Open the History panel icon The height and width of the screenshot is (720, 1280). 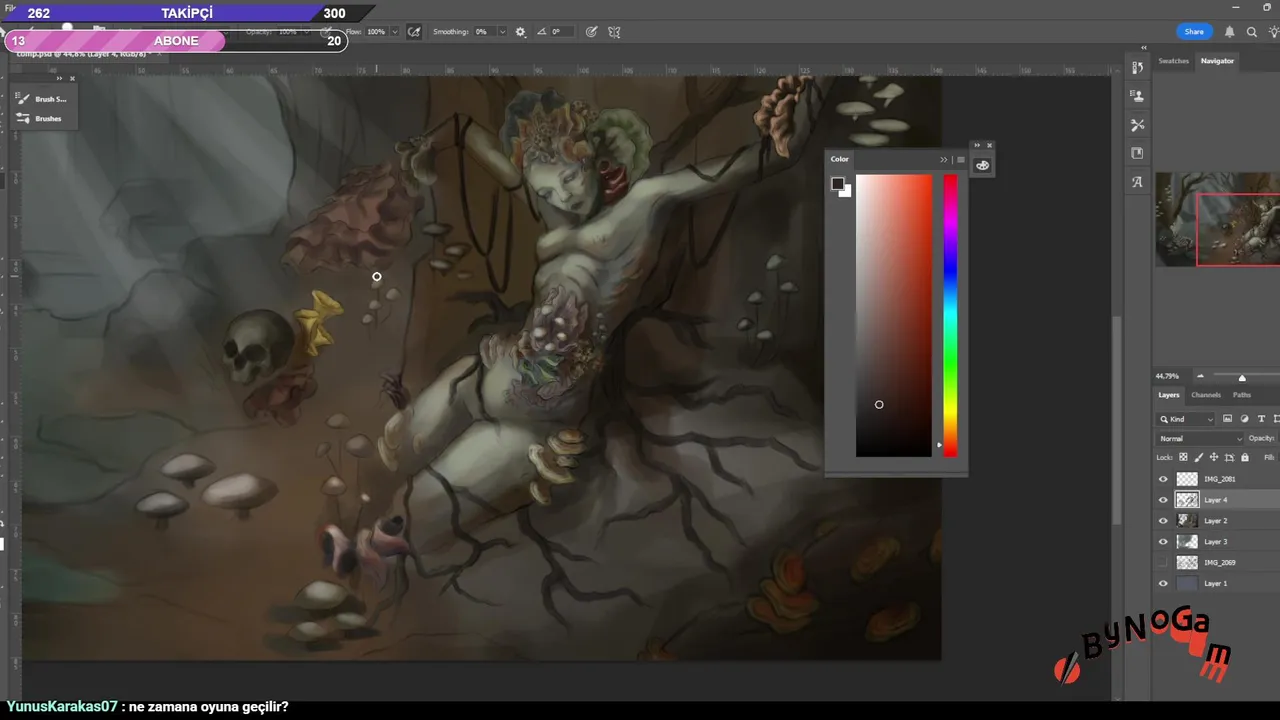coord(1137,68)
